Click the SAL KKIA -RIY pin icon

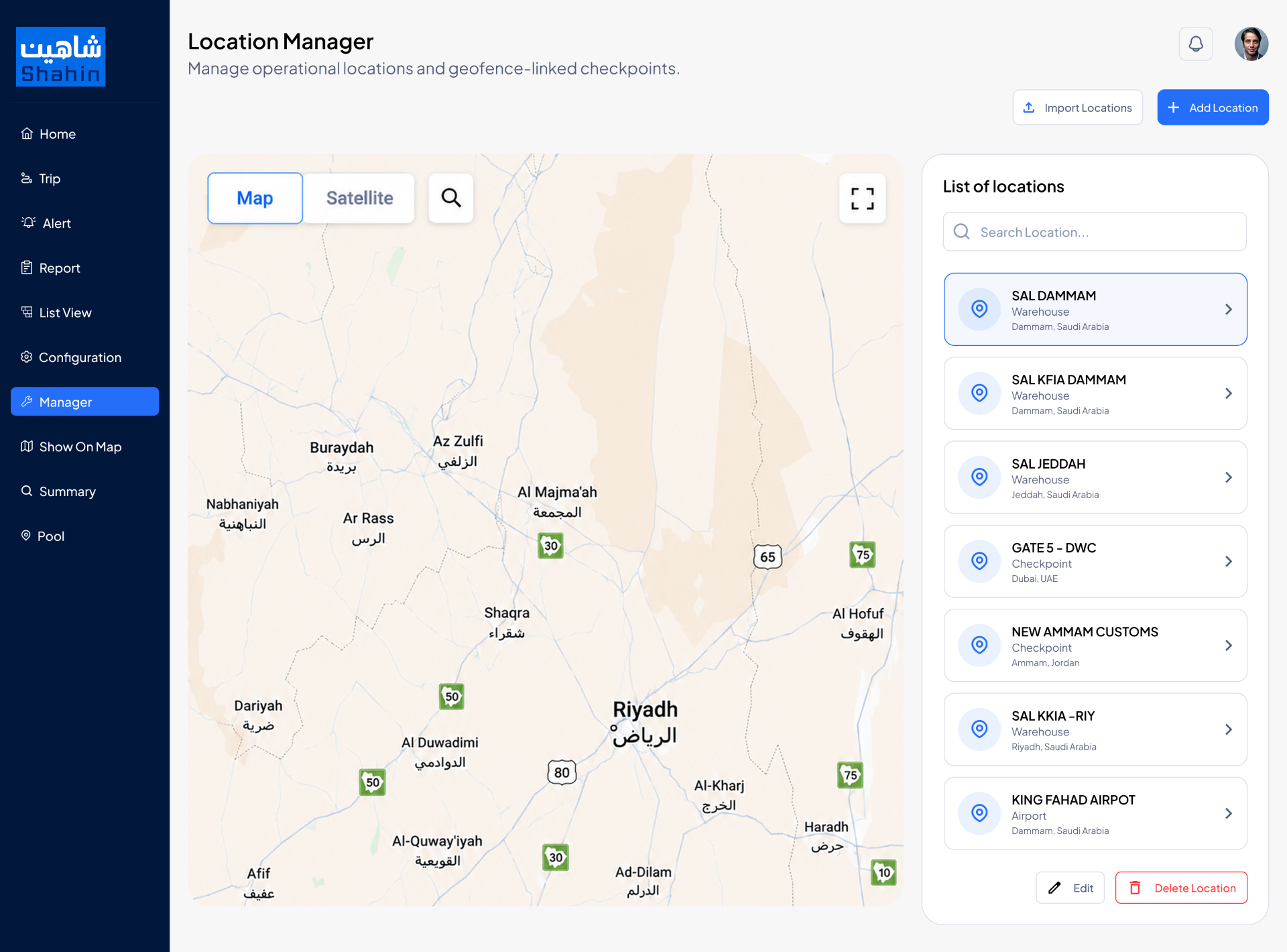click(x=979, y=729)
